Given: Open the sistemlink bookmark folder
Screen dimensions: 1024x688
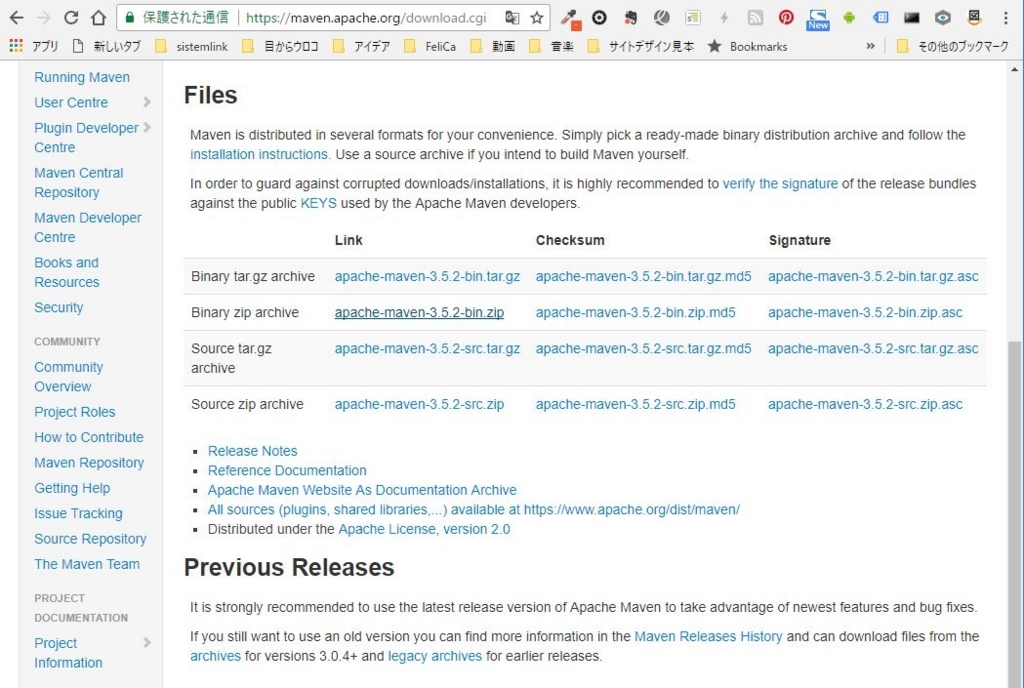Looking at the screenshot, I should [191, 46].
